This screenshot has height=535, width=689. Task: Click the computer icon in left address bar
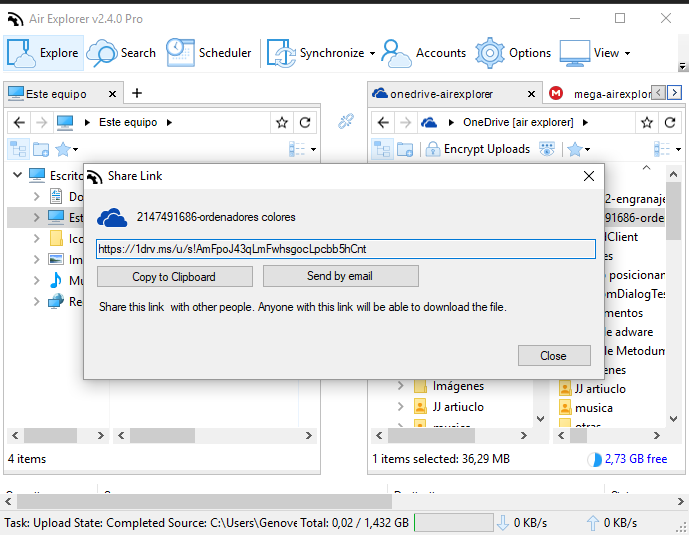[65, 122]
